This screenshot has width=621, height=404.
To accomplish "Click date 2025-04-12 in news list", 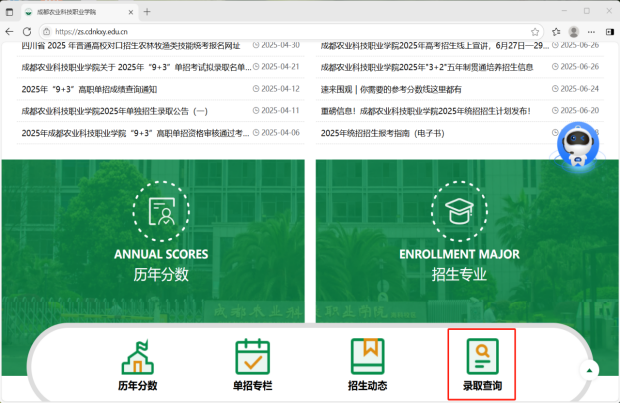I will point(280,89).
